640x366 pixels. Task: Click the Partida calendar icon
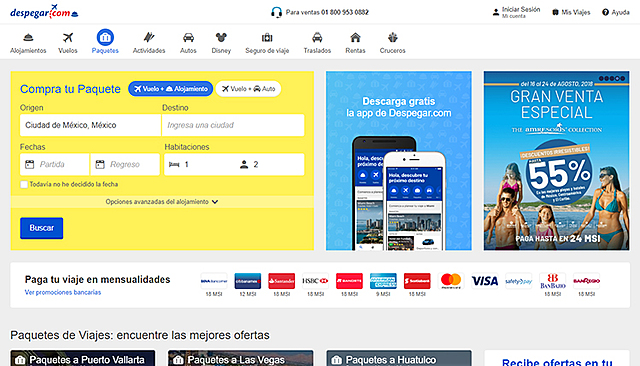click(x=30, y=164)
